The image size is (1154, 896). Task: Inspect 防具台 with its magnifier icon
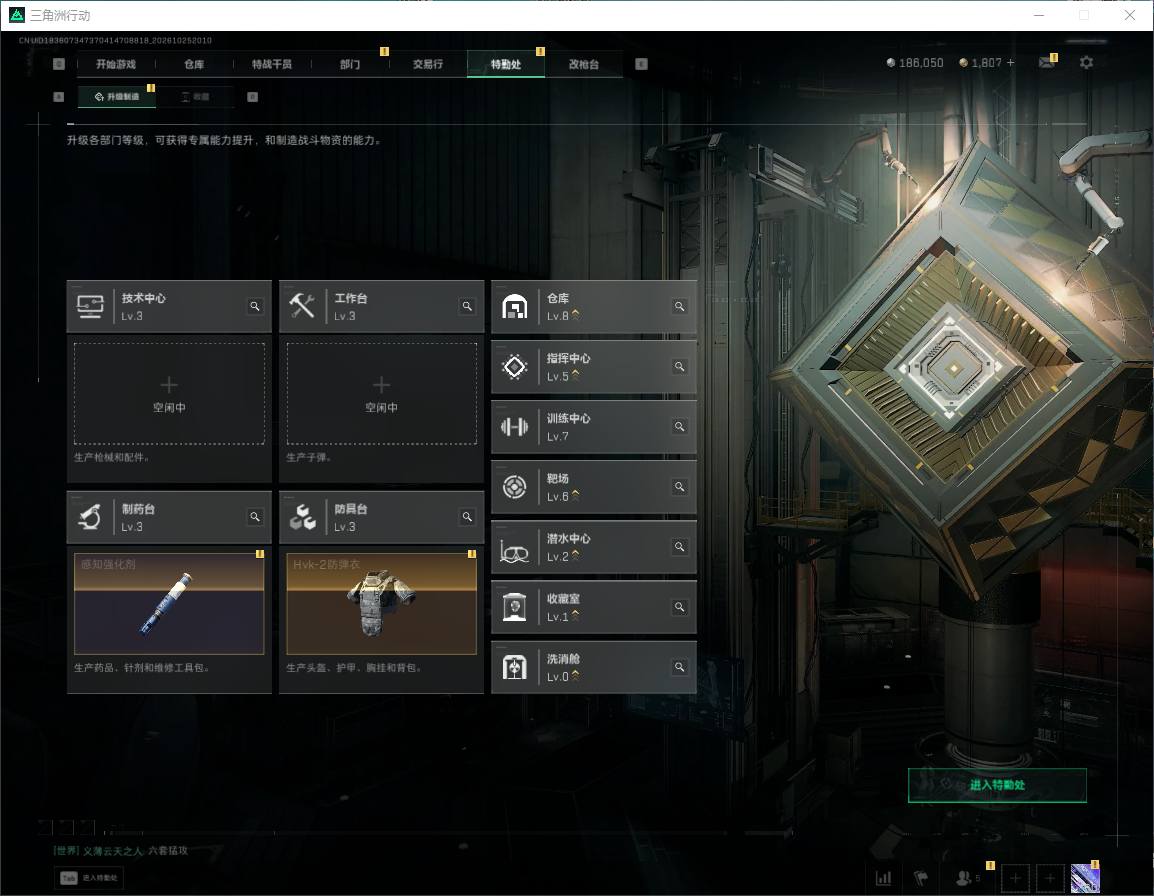click(467, 517)
